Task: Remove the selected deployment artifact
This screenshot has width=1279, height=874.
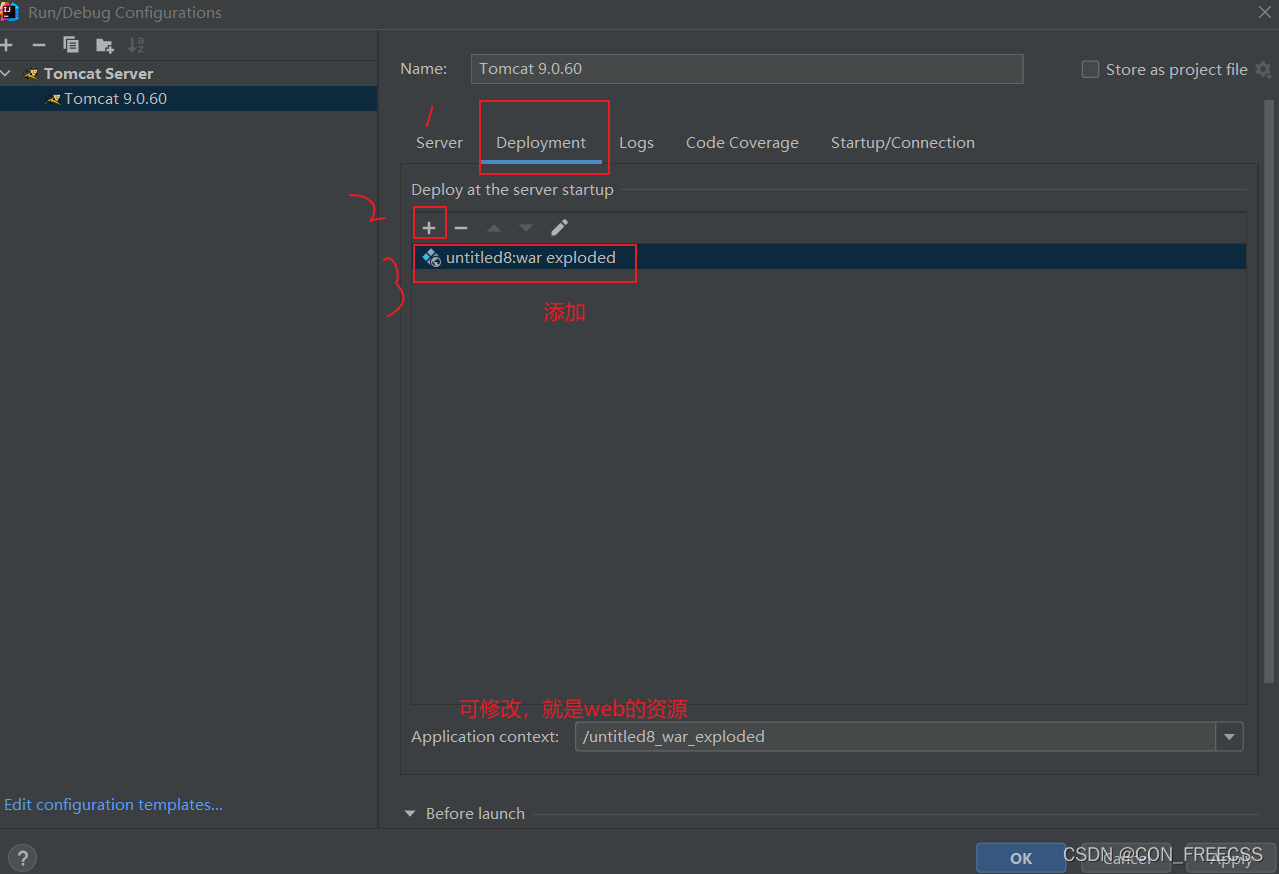Action: 461,228
